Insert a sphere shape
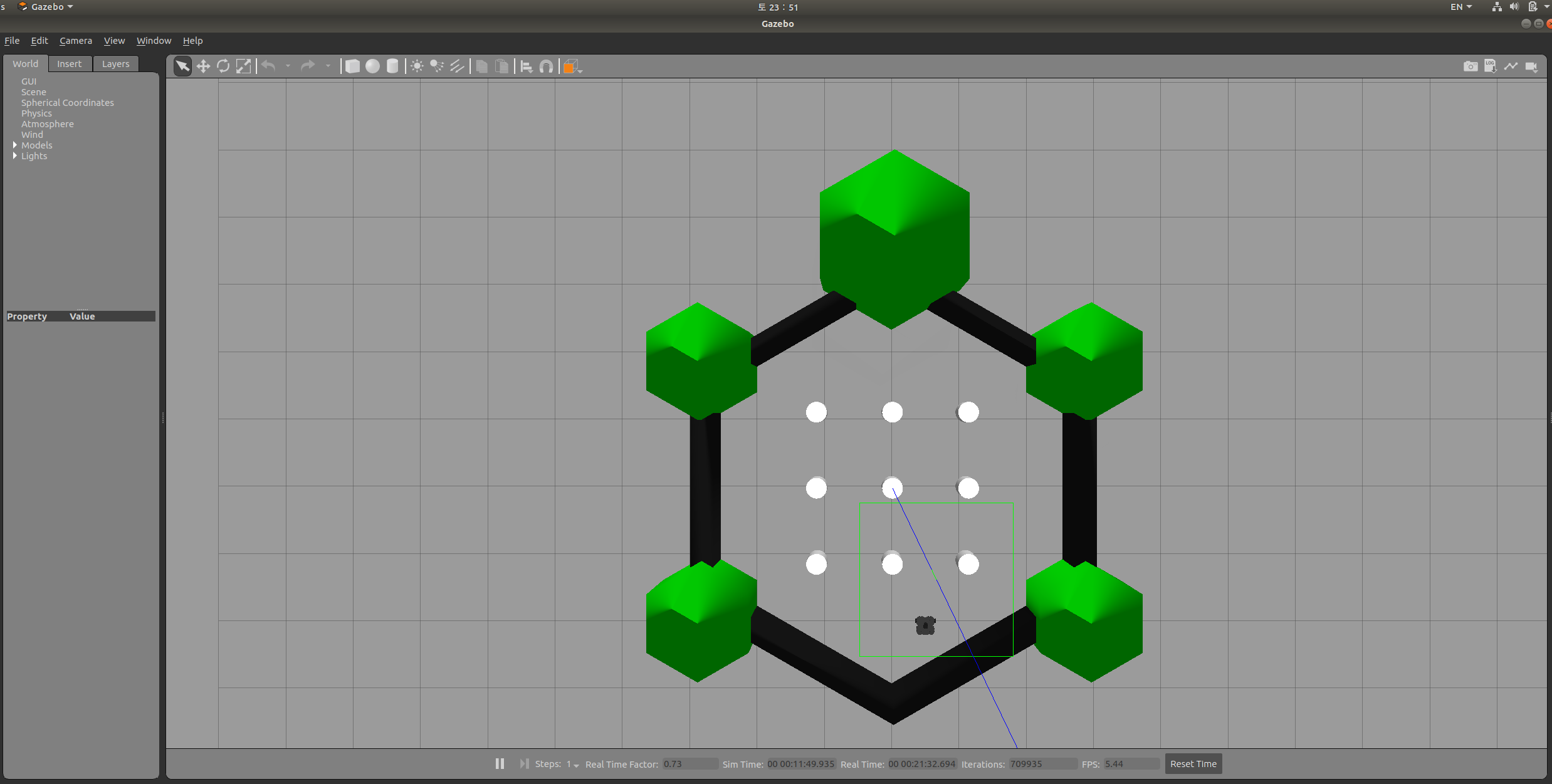 point(372,66)
